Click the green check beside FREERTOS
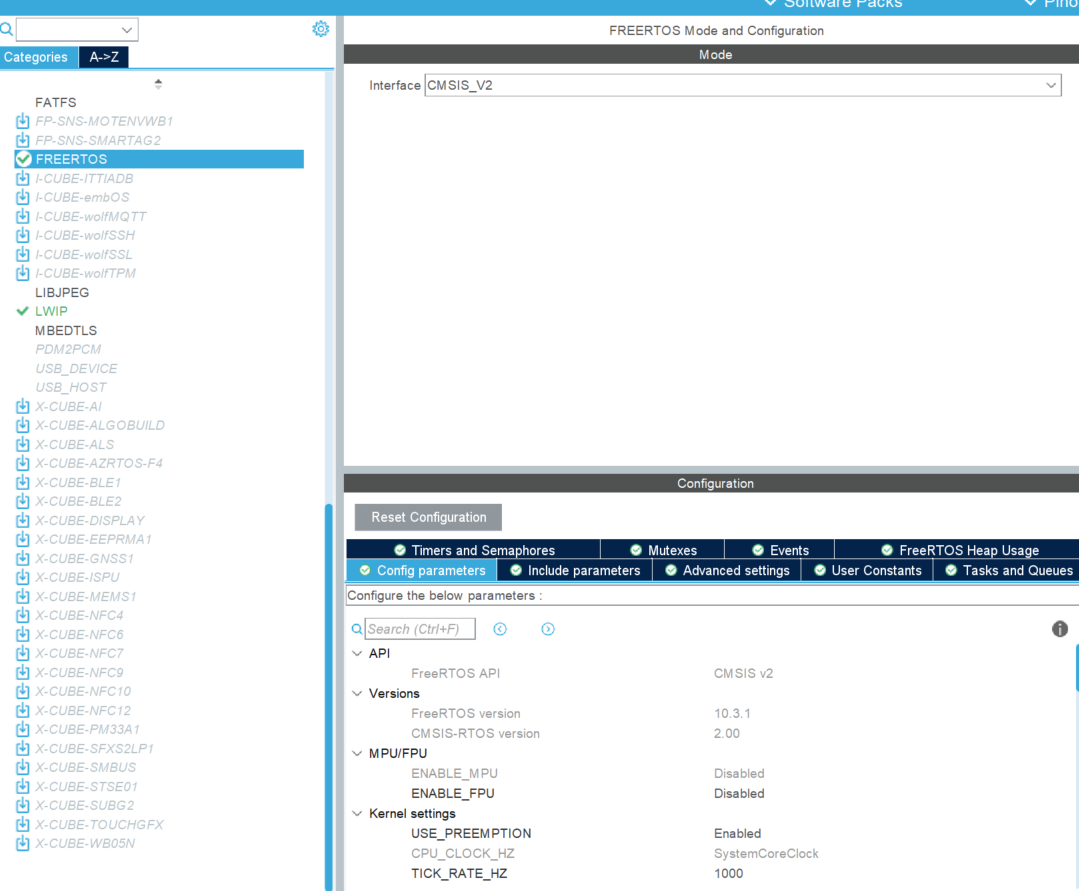Viewport: 1079px width, 891px height. coord(22,159)
